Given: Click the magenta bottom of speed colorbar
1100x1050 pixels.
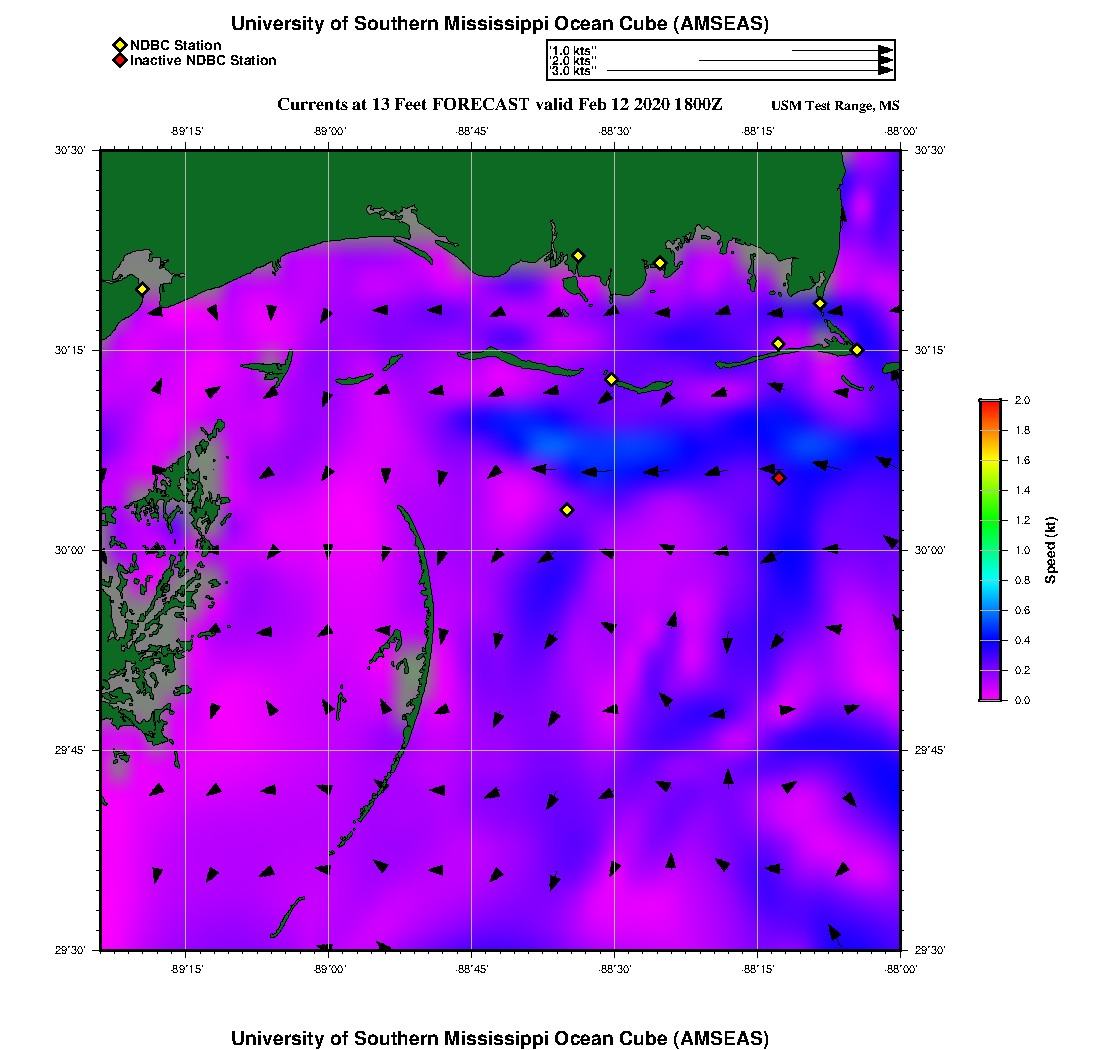Looking at the screenshot, I should pyautogui.click(x=989, y=696).
